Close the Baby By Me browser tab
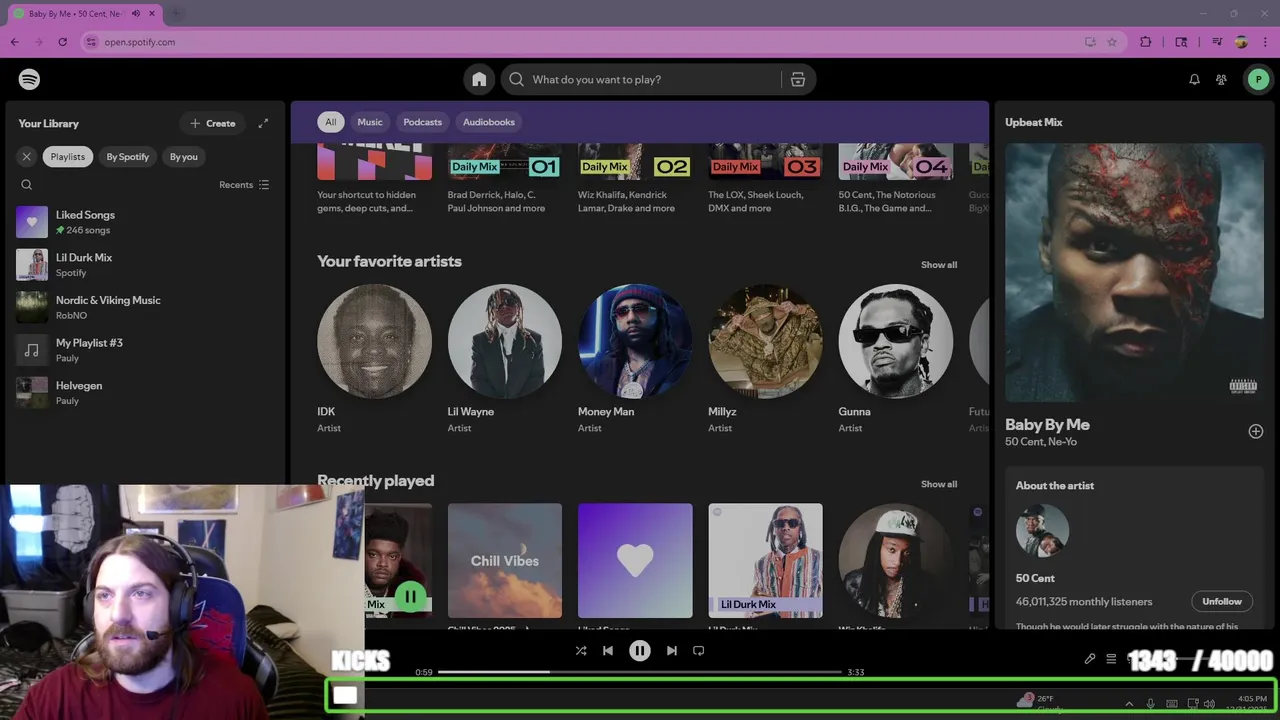The image size is (1280, 720). 153,14
